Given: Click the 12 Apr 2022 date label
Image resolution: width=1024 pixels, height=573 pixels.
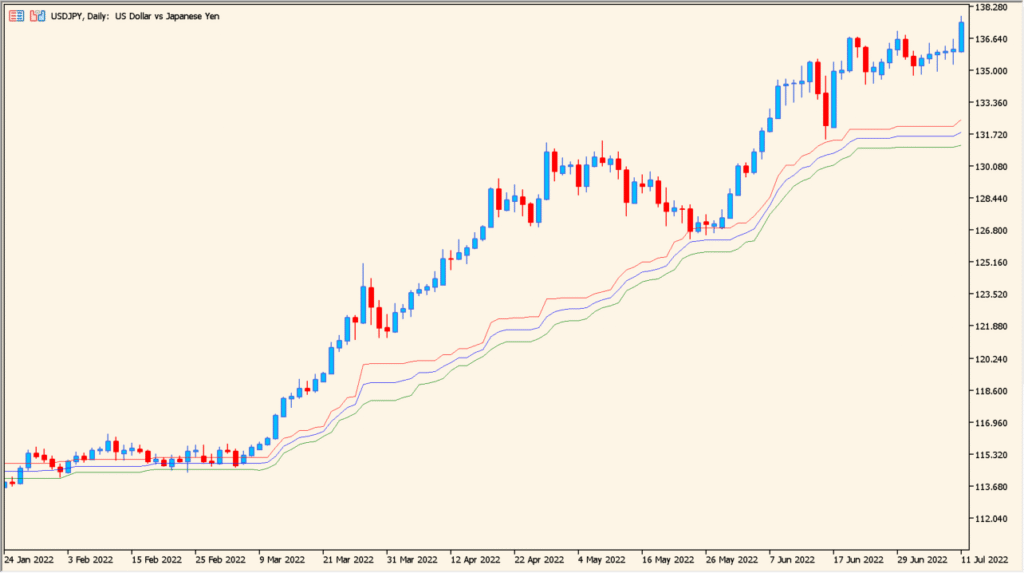Looking at the screenshot, I should [x=475, y=560].
